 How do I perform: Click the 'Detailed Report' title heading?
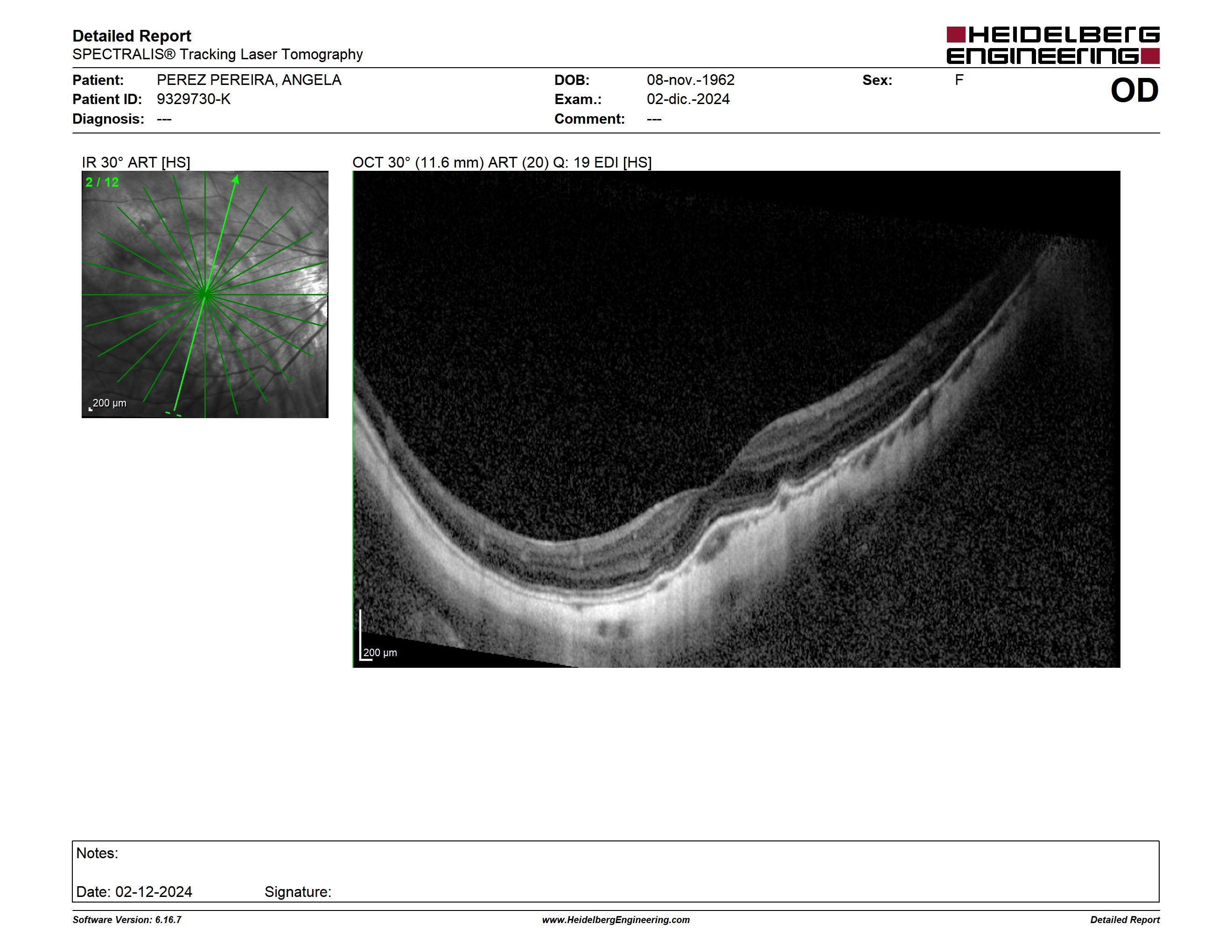[132, 36]
